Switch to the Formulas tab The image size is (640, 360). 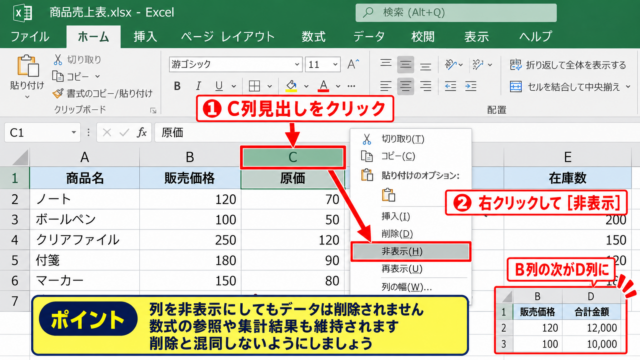point(313,37)
